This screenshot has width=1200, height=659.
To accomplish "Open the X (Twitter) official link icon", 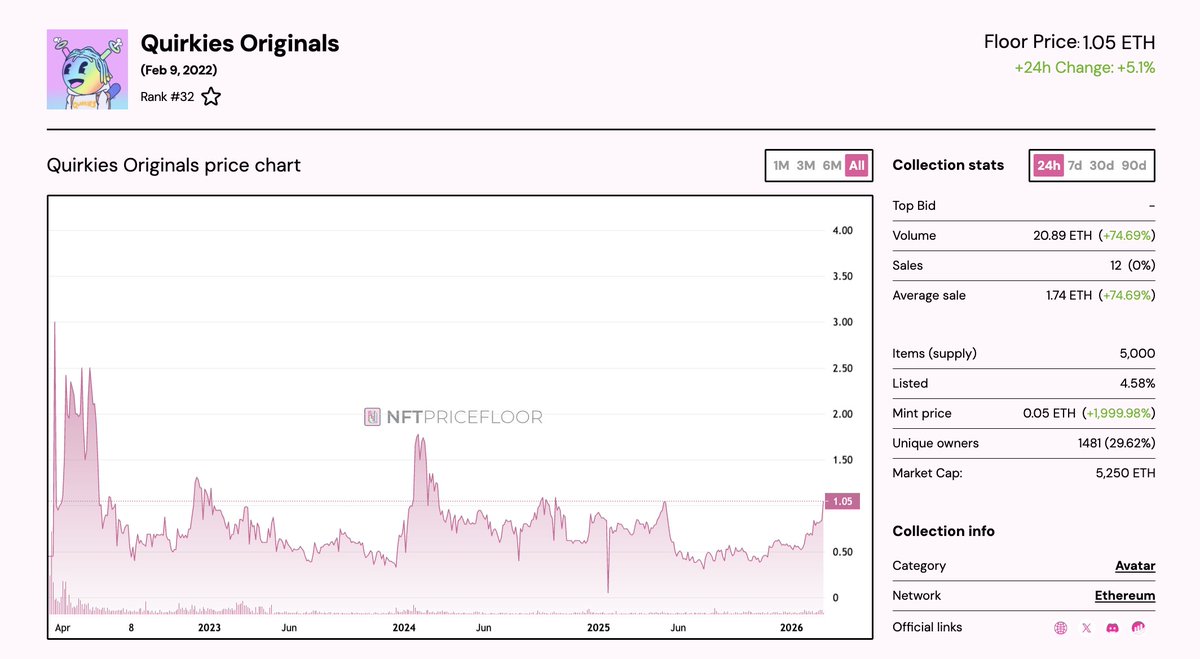I will 1087,628.
